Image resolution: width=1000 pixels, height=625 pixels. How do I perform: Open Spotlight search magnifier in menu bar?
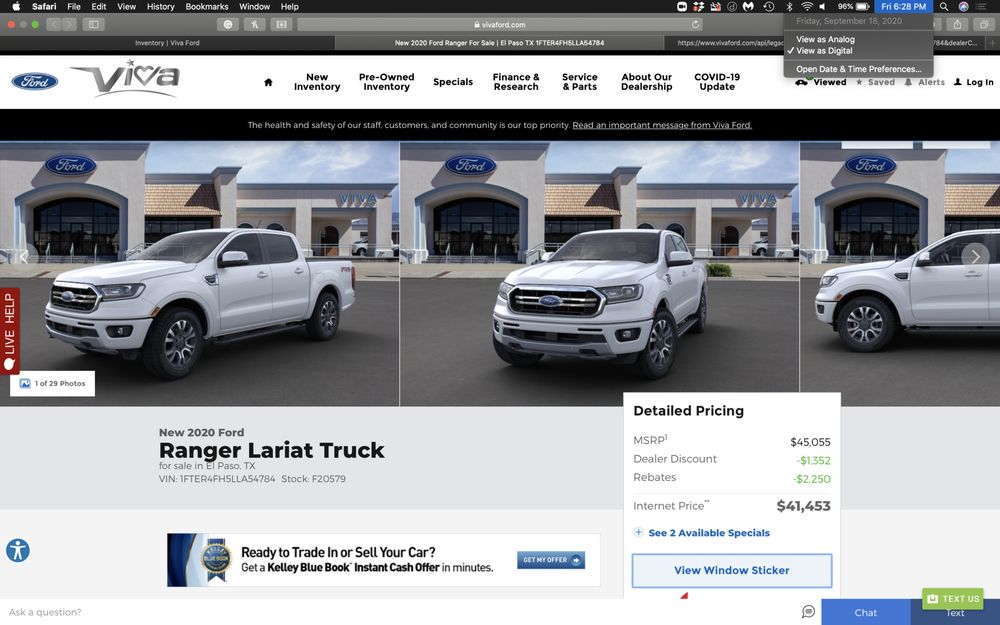point(944,6)
